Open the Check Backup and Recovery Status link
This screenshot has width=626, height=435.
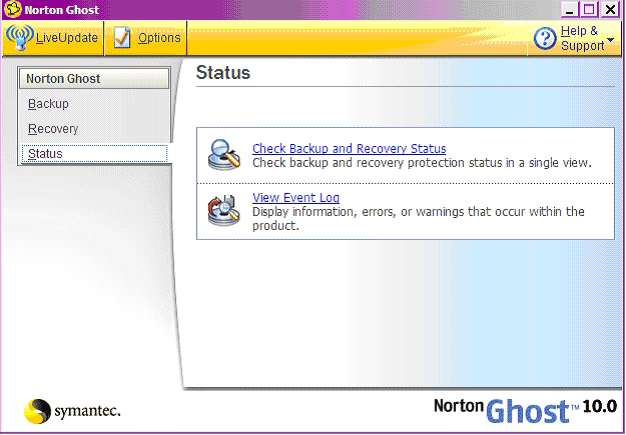(349, 148)
